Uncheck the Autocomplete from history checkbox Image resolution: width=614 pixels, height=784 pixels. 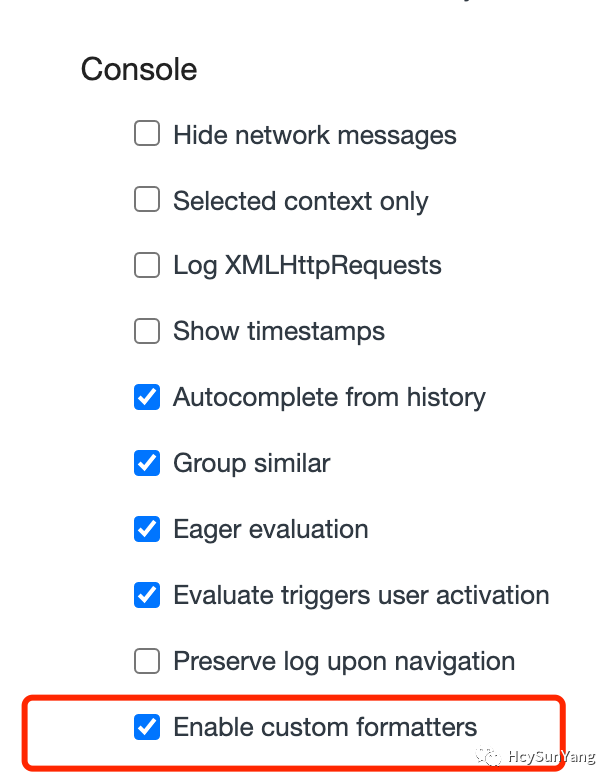(147, 397)
